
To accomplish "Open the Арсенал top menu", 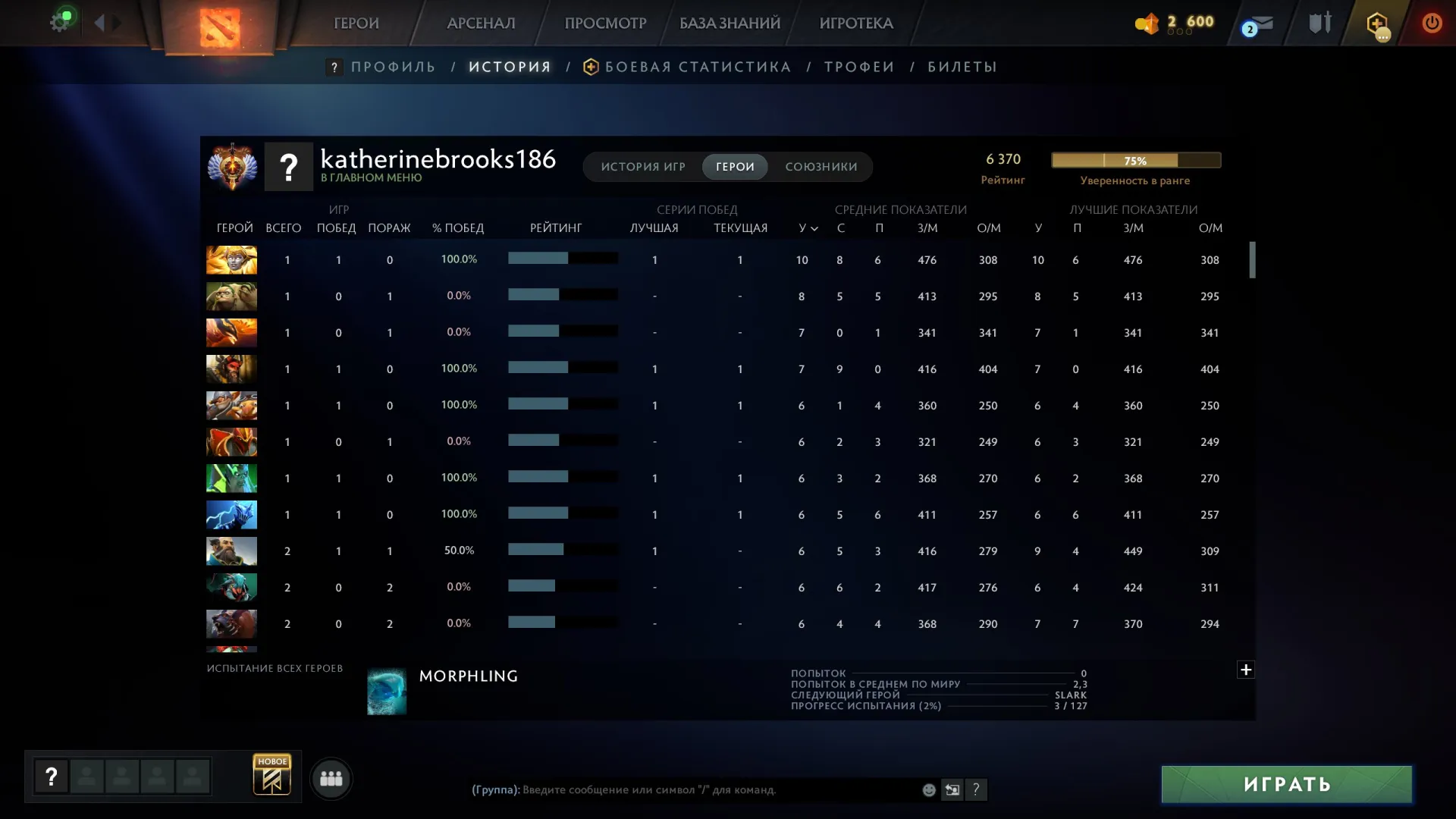I will click(x=481, y=24).
